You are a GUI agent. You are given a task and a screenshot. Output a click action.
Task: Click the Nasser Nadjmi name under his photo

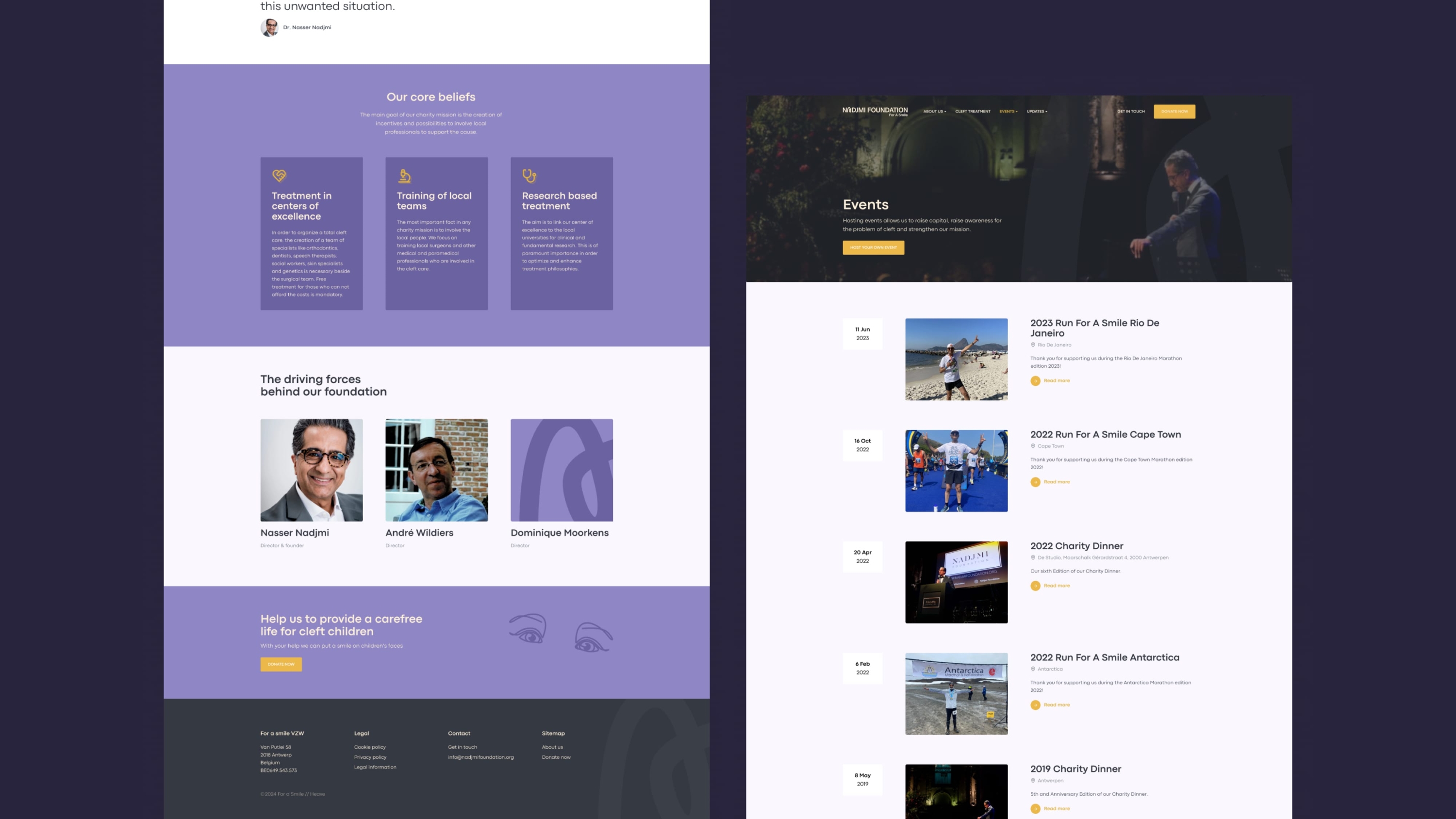pos(295,533)
